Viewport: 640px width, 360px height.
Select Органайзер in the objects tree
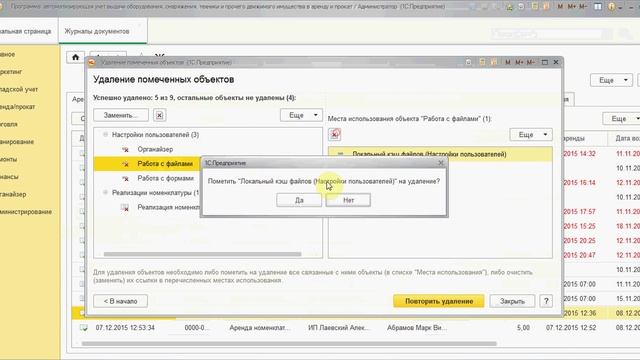coord(155,149)
